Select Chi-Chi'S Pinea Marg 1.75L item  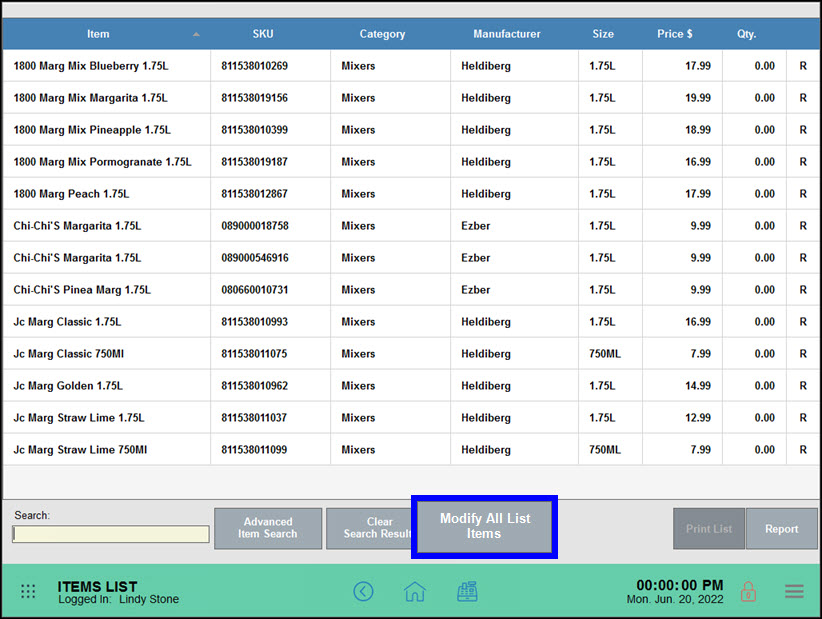[x=82, y=290]
